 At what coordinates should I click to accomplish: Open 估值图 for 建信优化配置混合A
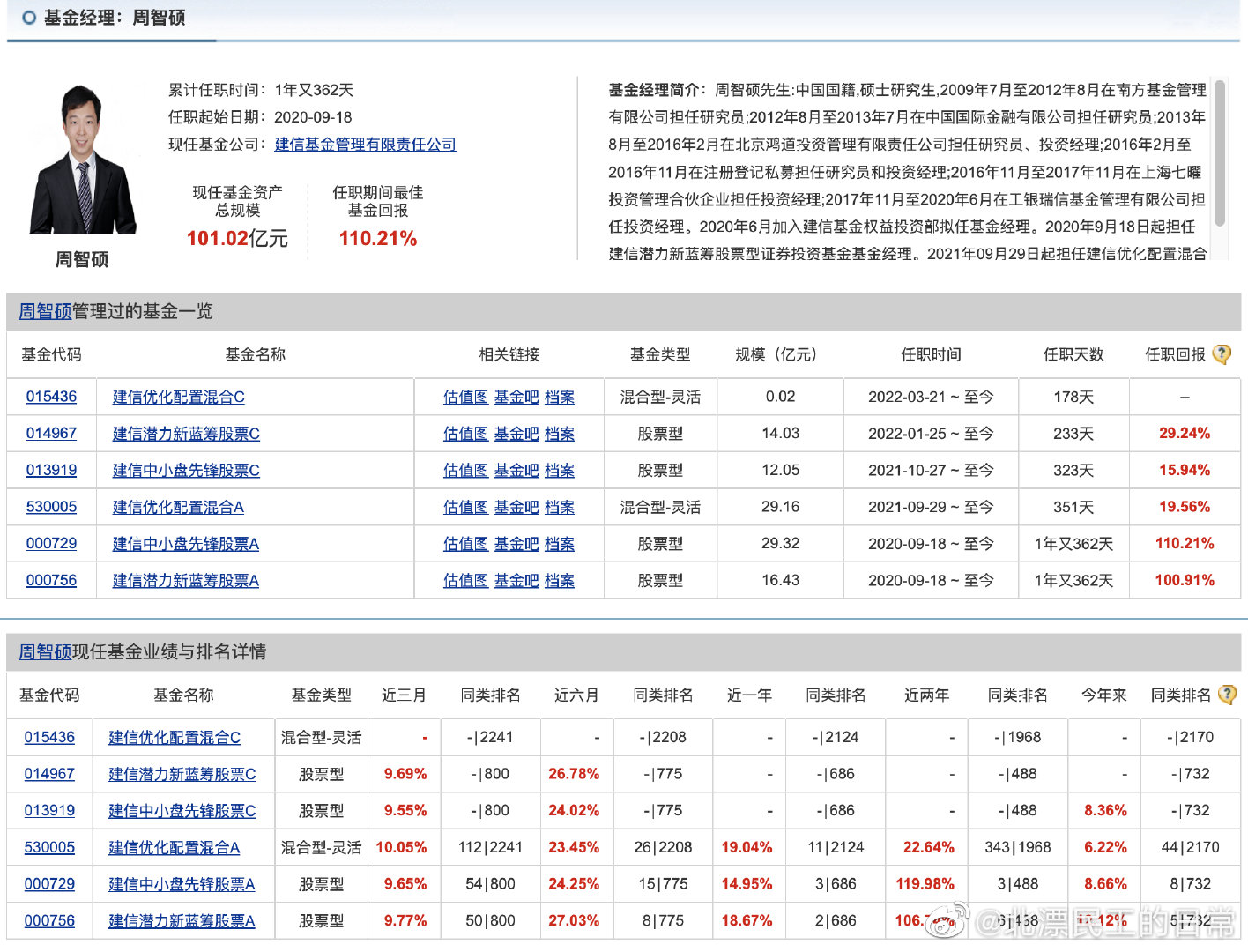[x=465, y=507]
